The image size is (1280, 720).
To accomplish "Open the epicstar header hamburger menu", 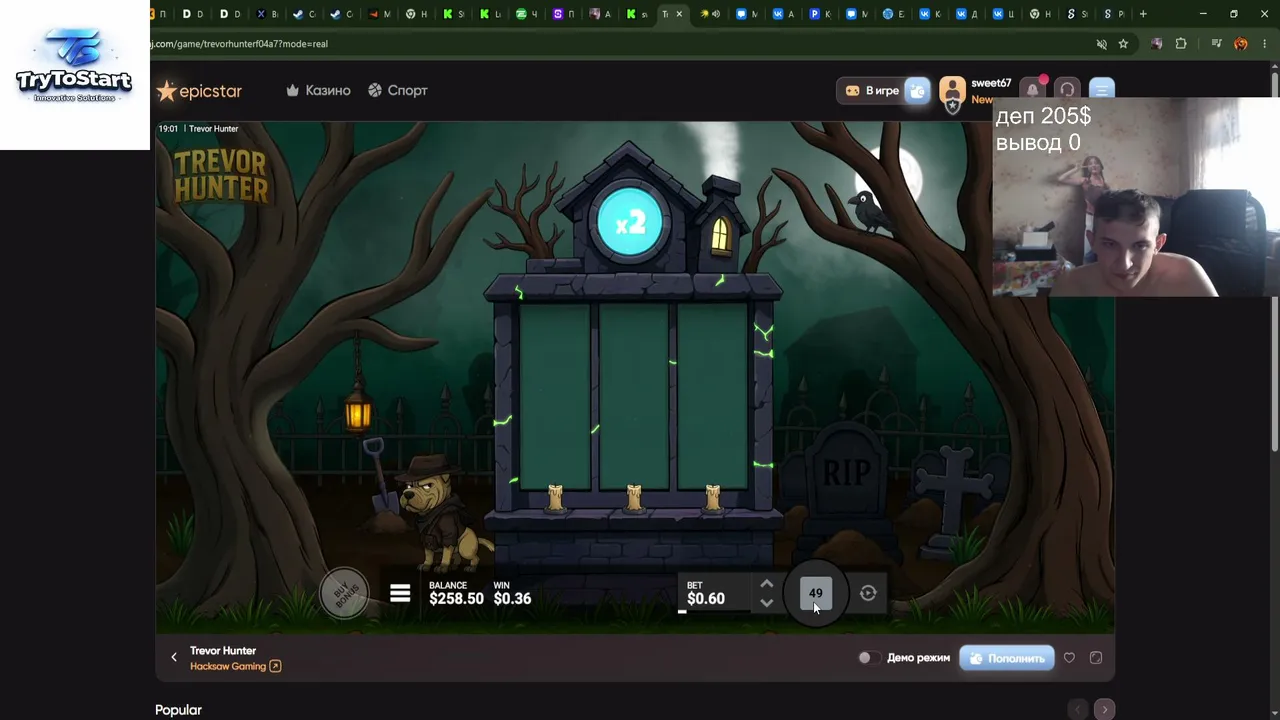I will [1101, 91].
